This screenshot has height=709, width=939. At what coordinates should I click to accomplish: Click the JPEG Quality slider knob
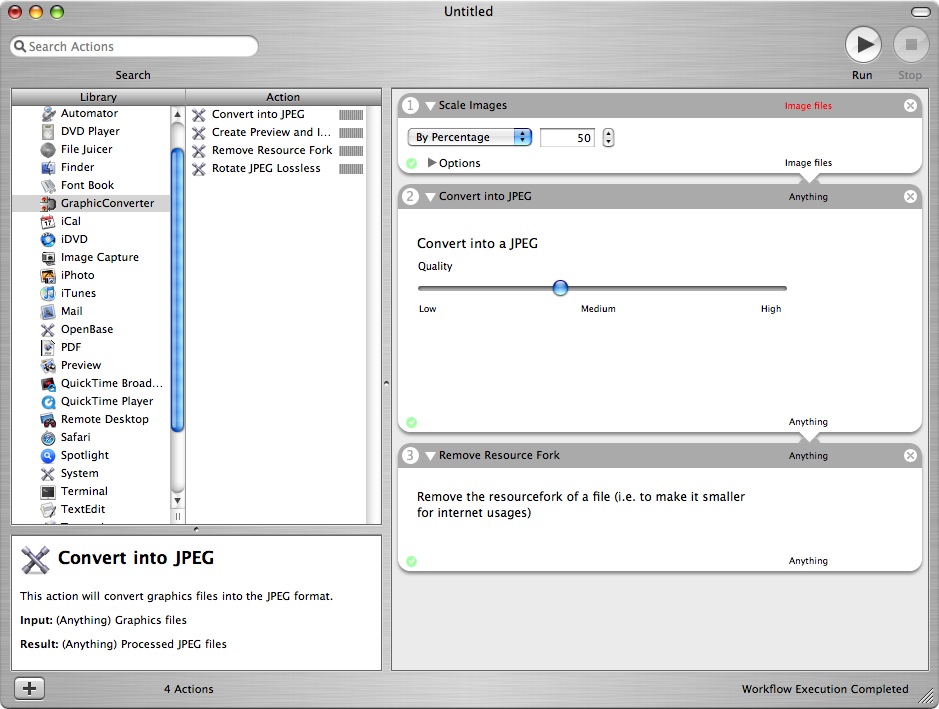(560, 288)
